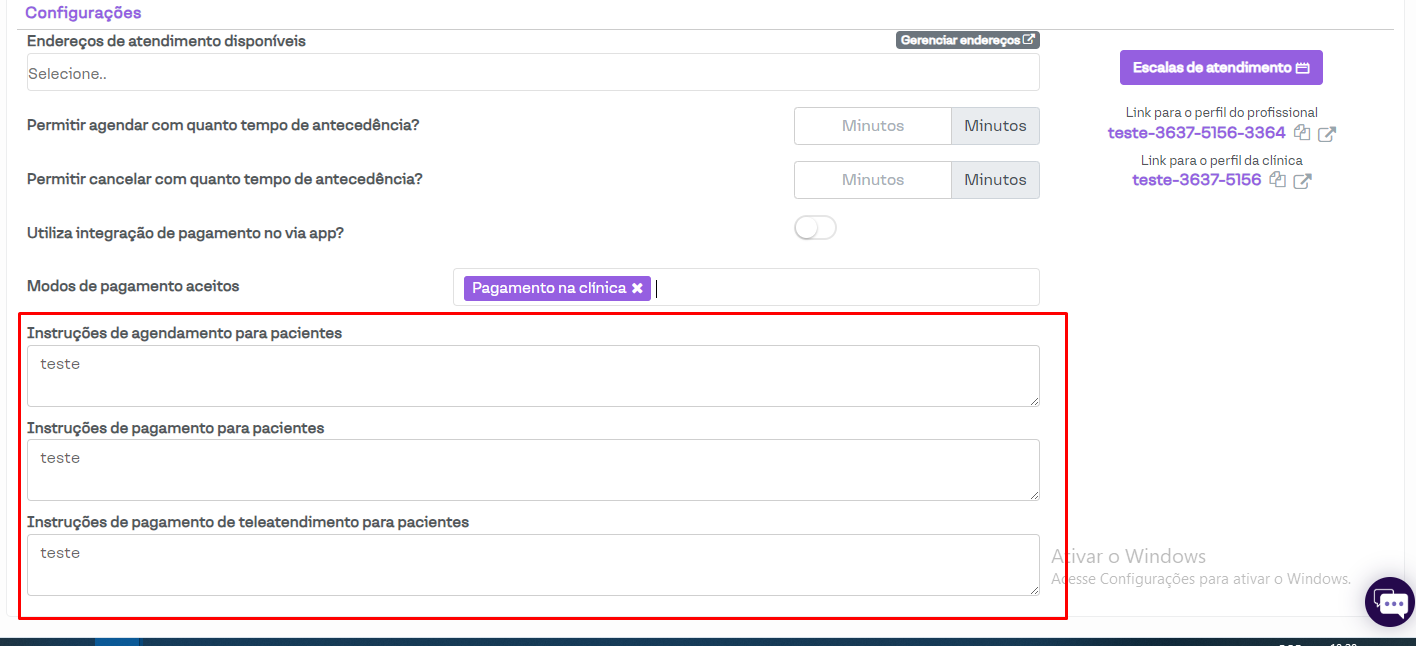Focus the scheduling advance minutes input
Viewport: 1416px width, 646px height.
point(872,126)
